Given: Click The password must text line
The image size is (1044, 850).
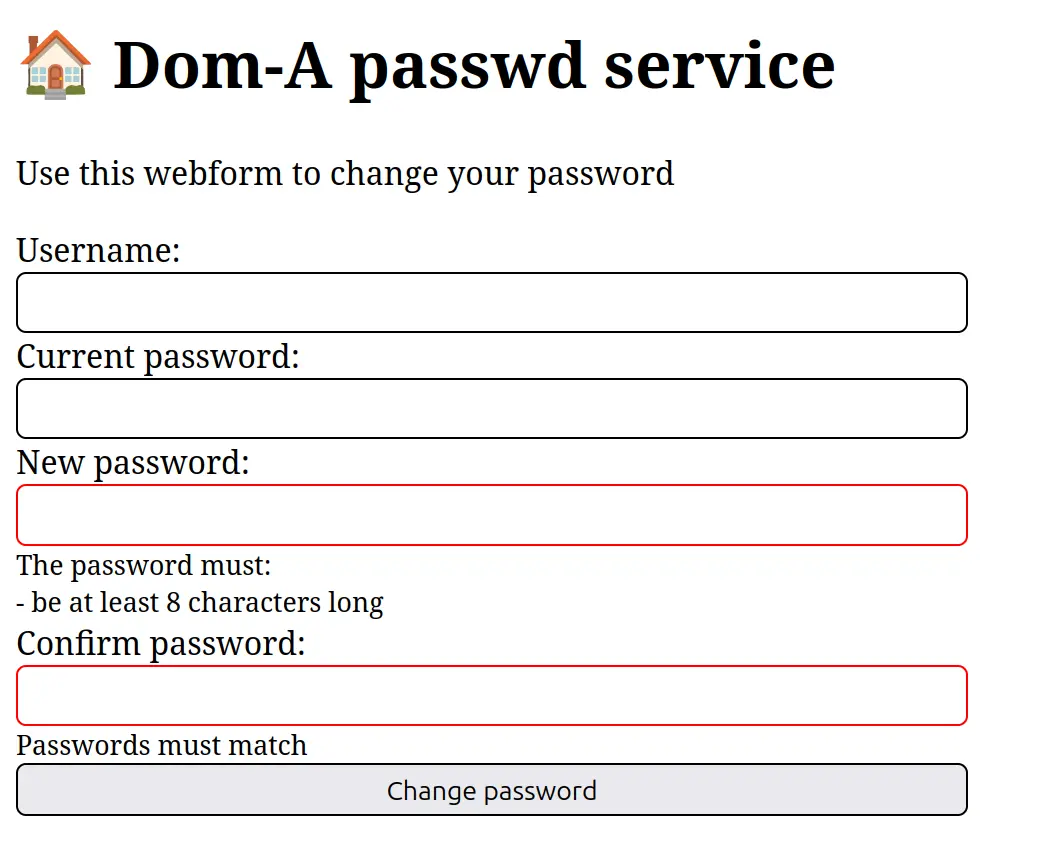Looking at the screenshot, I should point(143,566).
